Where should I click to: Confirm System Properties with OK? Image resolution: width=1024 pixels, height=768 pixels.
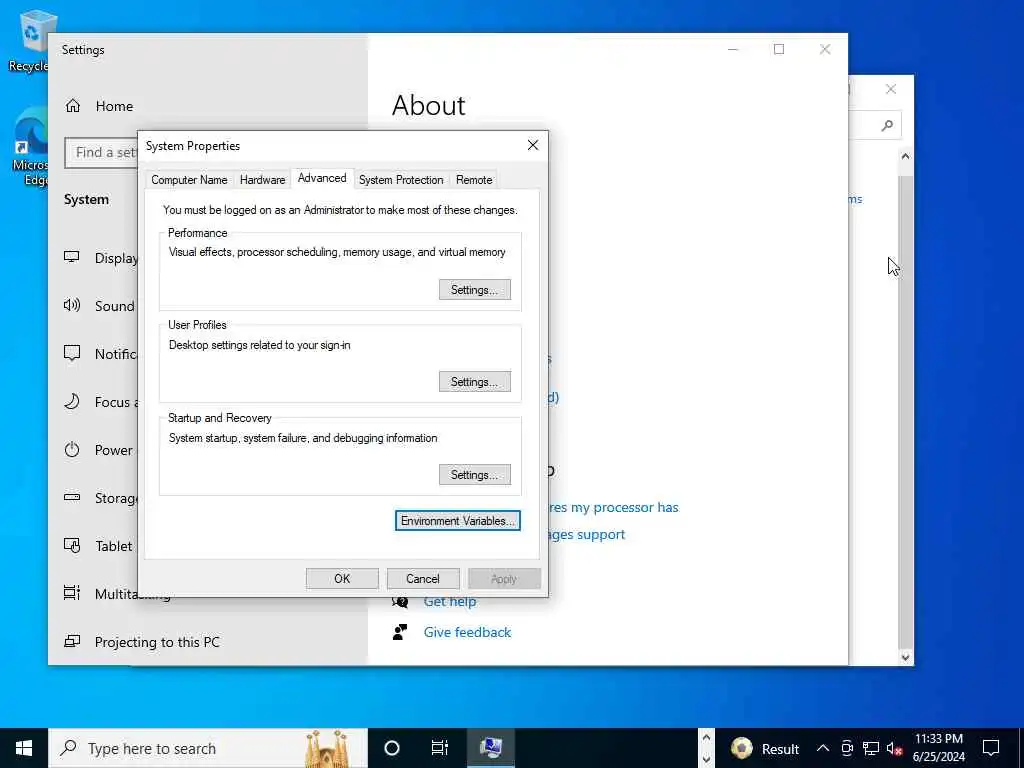pos(342,579)
